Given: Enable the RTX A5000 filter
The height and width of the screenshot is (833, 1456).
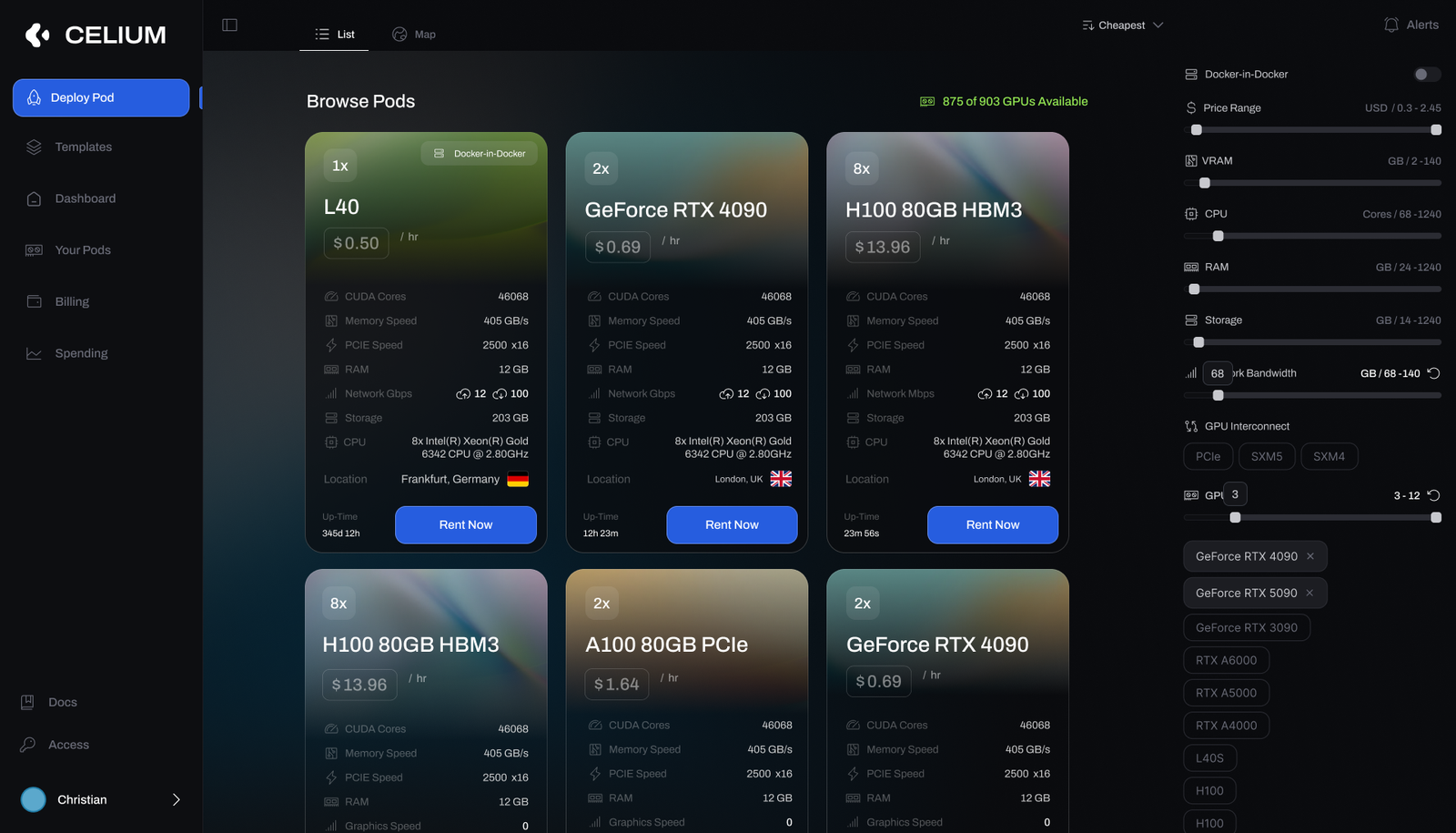Looking at the screenshot, I should [1226, 693].
